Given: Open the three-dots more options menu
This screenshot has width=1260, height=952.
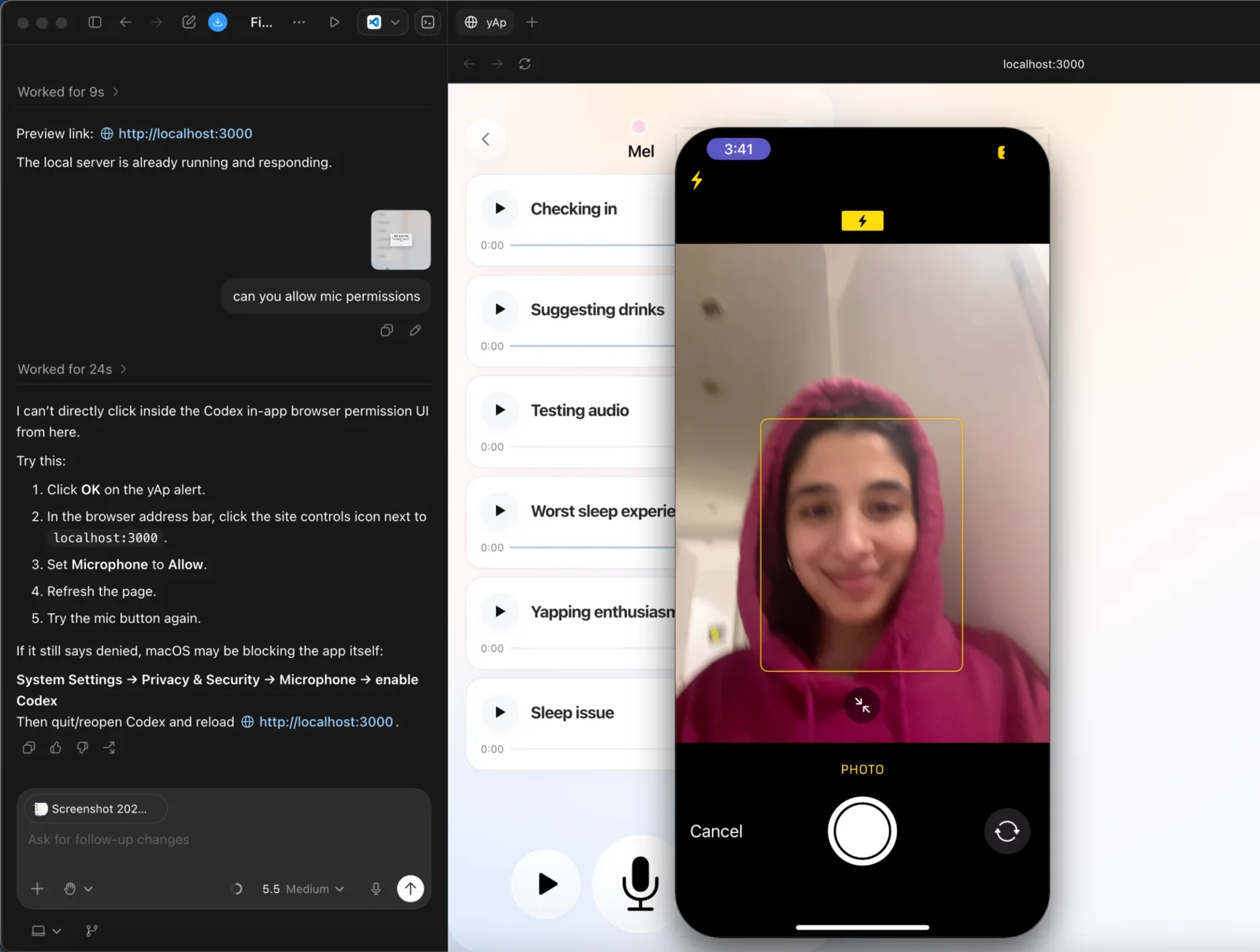Looking at the screenshot, I should click(x=298, y=22).
